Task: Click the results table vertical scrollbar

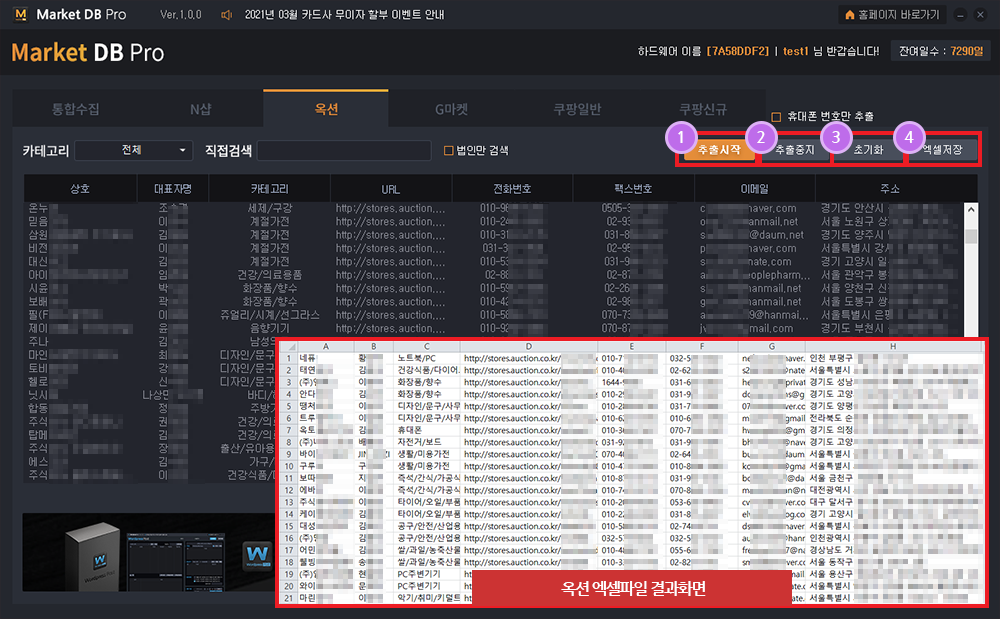Action: point(970,270)
